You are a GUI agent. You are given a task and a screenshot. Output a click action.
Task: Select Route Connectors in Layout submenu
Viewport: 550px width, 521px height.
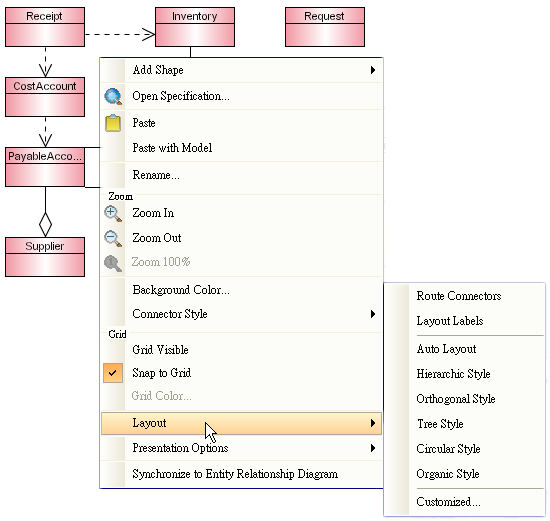(465, 296)
